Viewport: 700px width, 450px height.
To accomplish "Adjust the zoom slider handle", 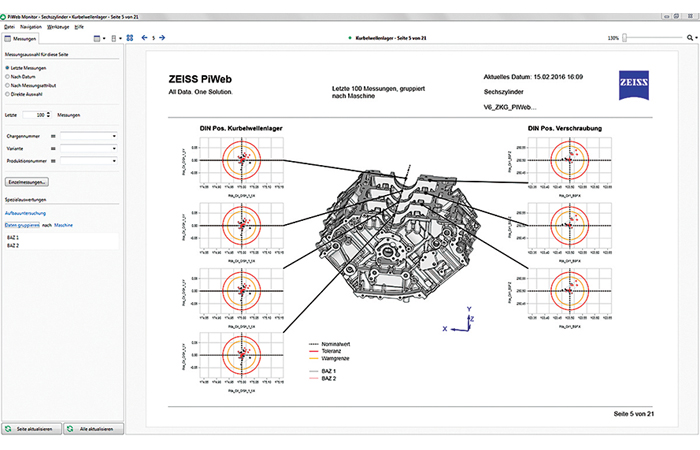I will coord(625,38).
